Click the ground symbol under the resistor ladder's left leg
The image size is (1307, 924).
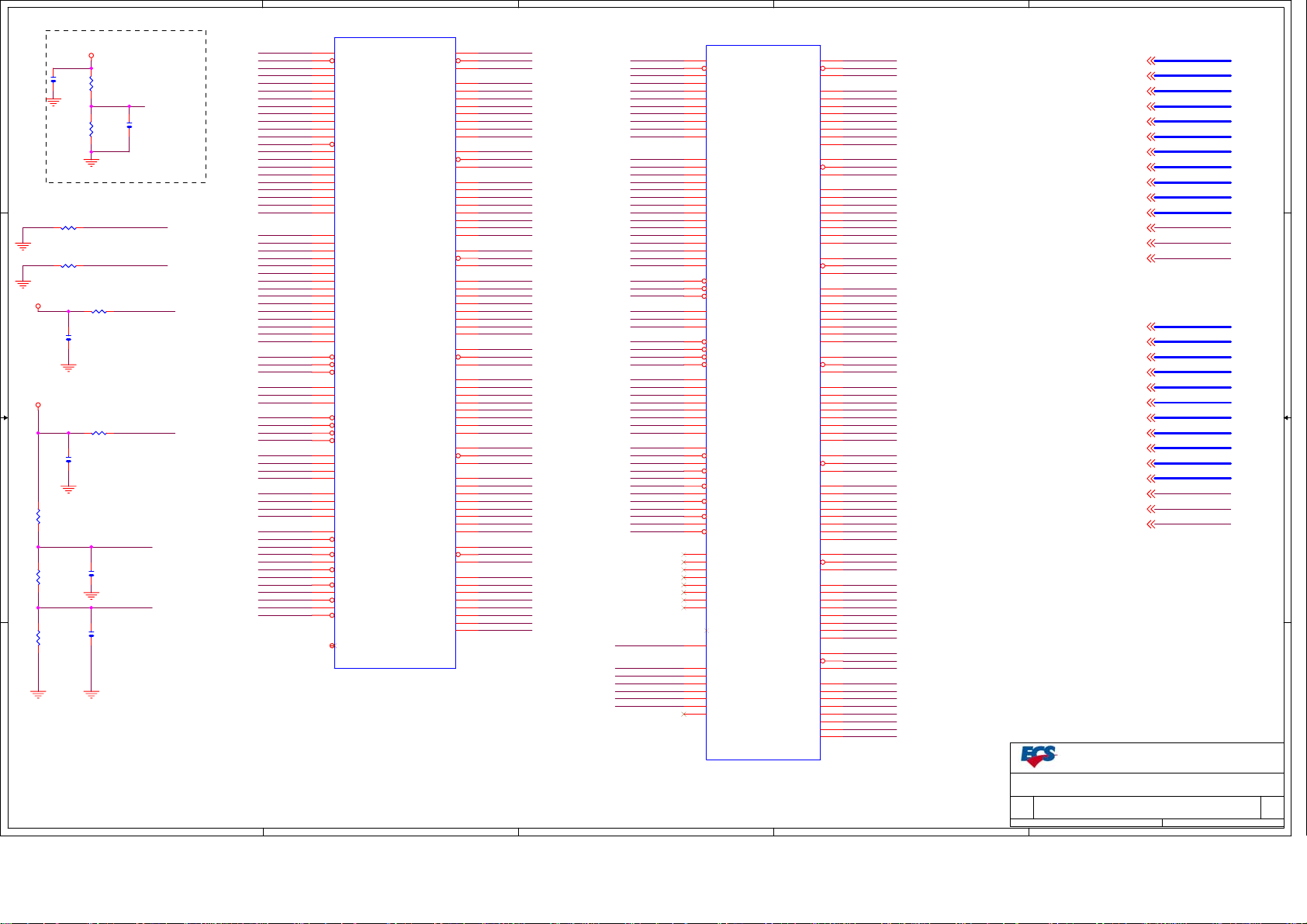pyautogui.click(x=38, y=694)
